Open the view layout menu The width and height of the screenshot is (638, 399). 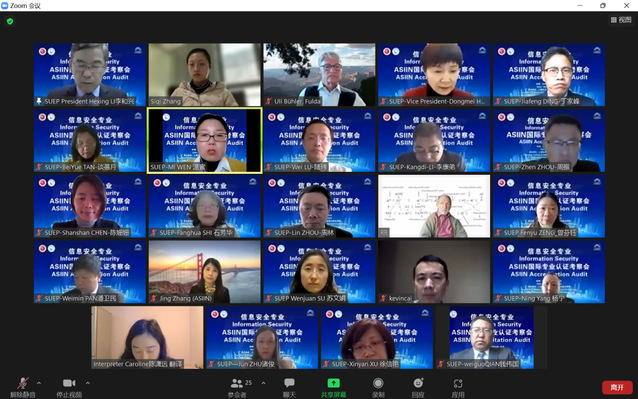[621, 20]
